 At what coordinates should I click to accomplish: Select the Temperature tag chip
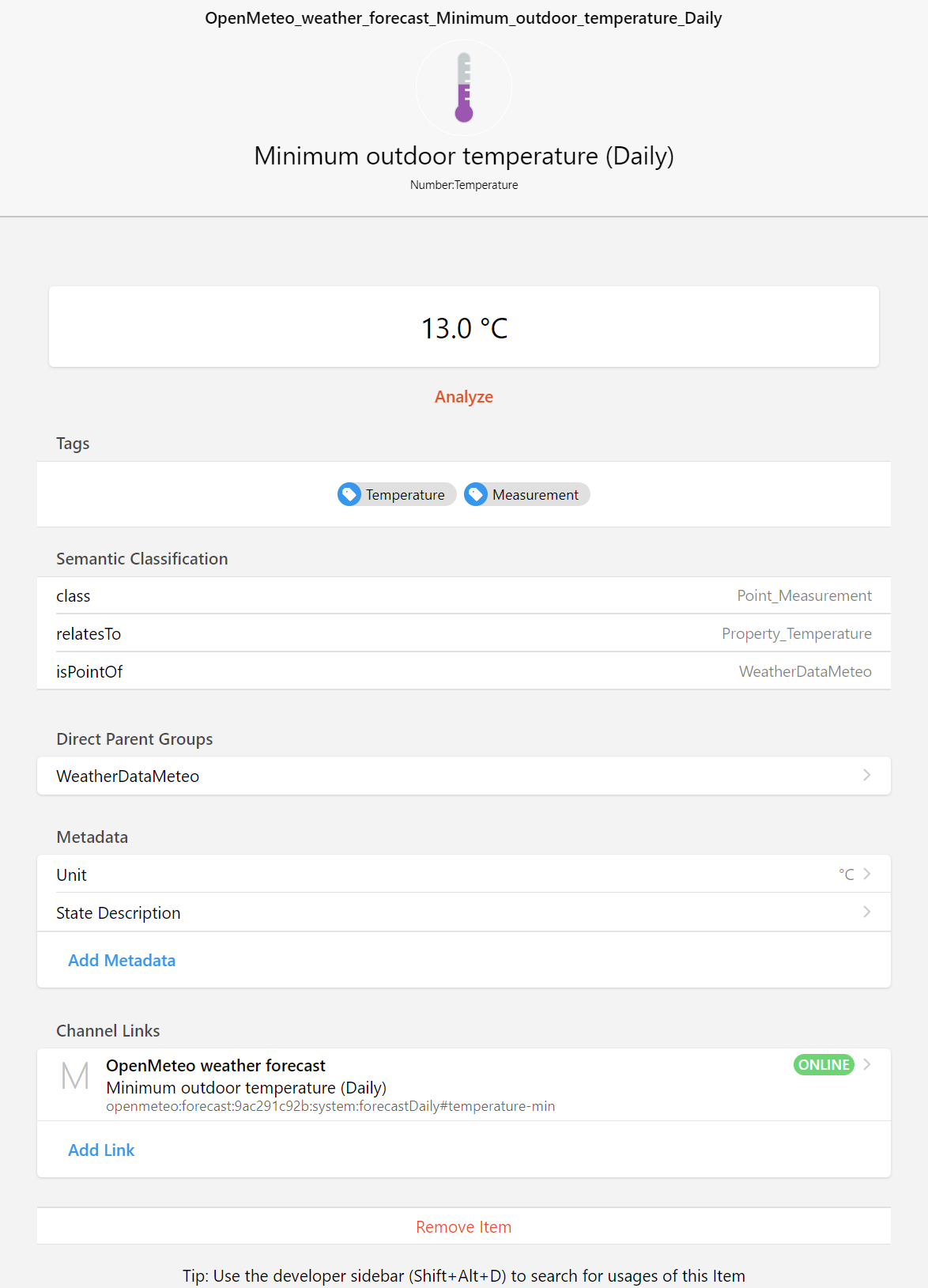pos(405,495)
